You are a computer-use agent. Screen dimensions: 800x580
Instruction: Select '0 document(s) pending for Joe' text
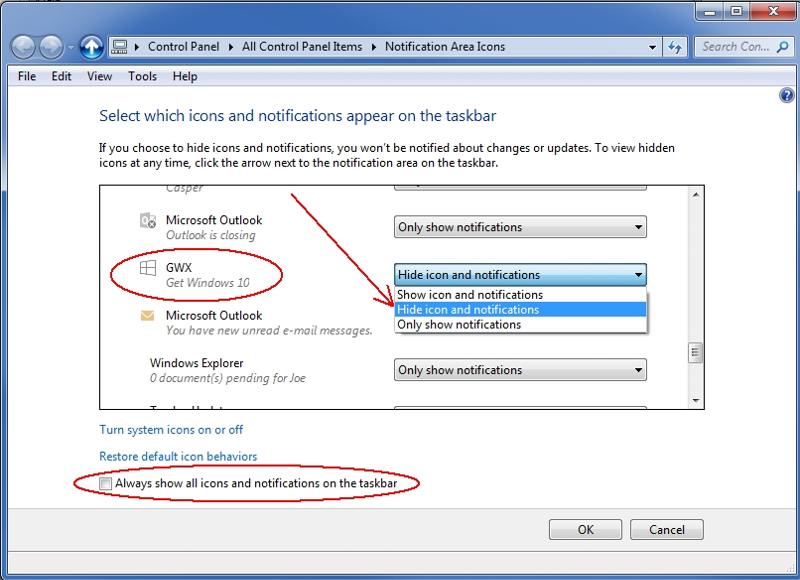tap(228, 378)
